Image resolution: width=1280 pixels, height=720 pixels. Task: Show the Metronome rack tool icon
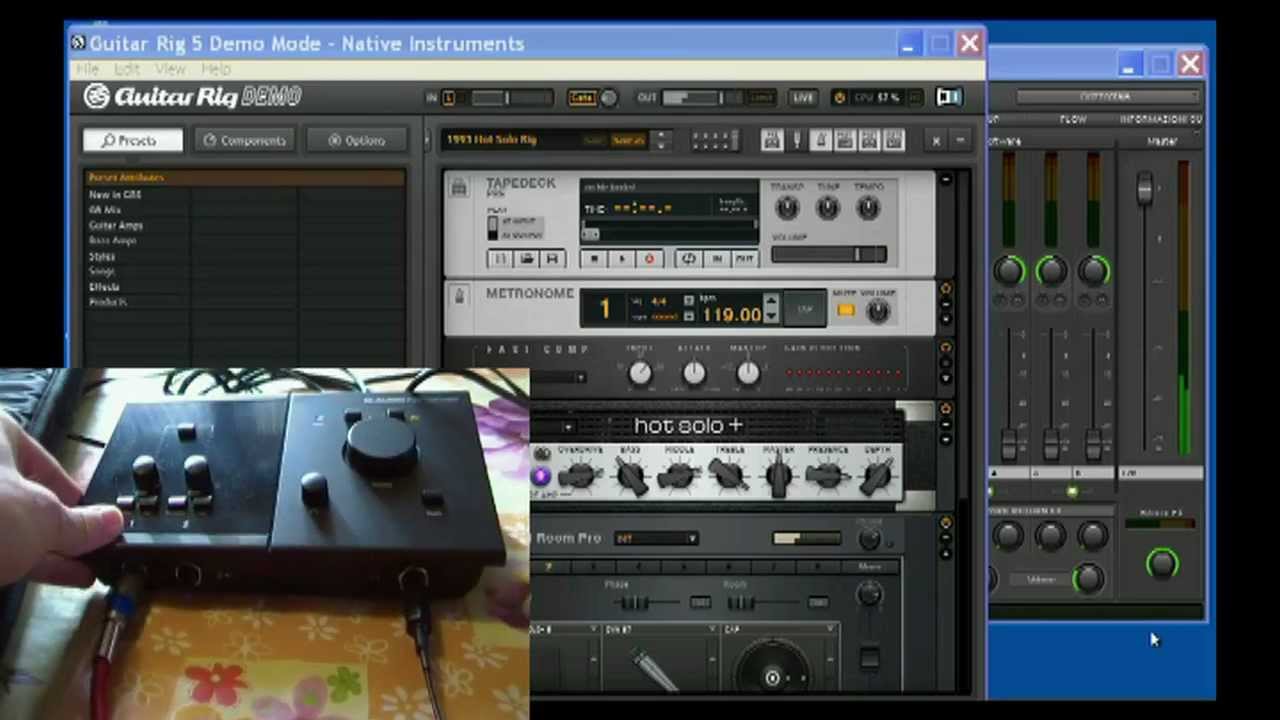click(821, 141)
